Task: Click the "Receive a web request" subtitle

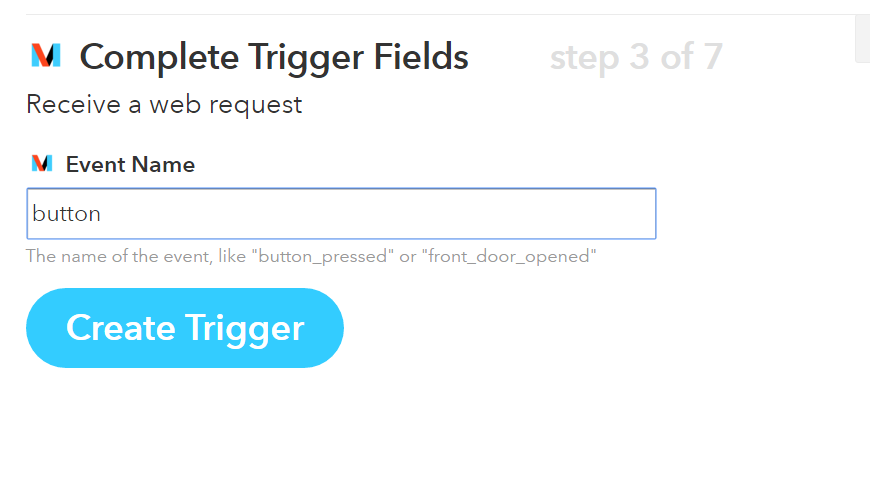Action: tap(164, 104)
